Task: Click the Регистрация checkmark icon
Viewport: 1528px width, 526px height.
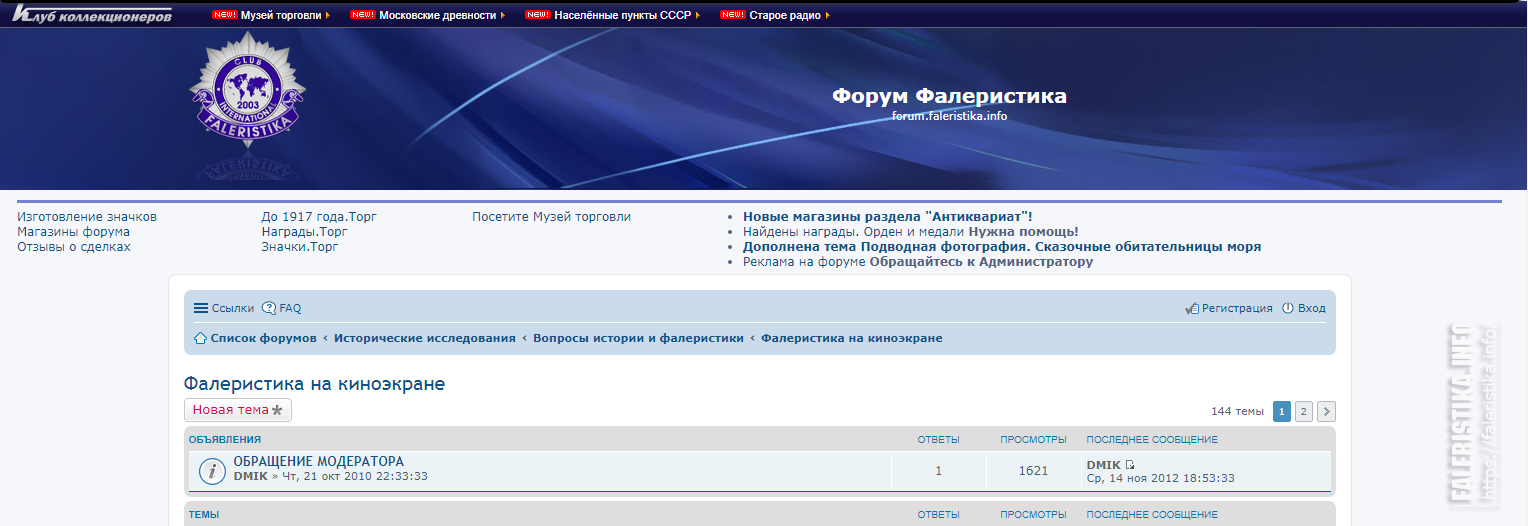Action: tap(1192, 308)
